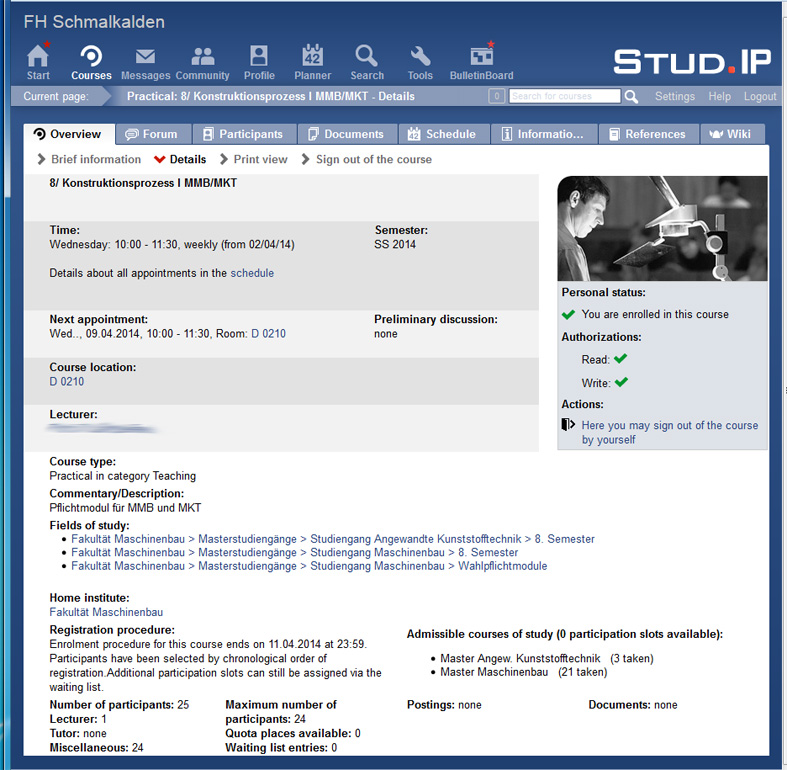Open the Documents tab
Image resolution: width=787 pixels, height=770 pixels.
(347, 134)
